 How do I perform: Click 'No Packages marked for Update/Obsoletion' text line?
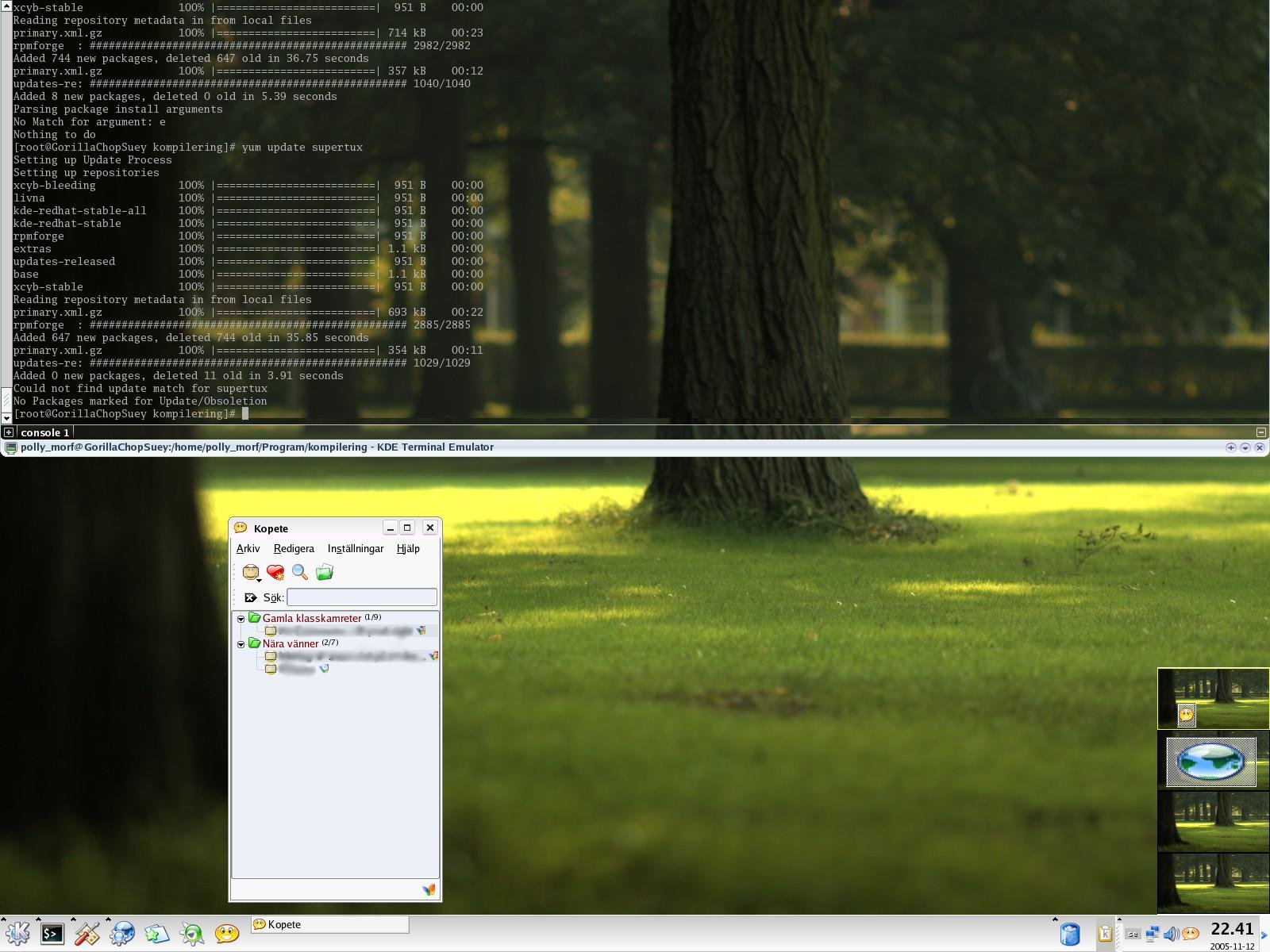(140, 401)
